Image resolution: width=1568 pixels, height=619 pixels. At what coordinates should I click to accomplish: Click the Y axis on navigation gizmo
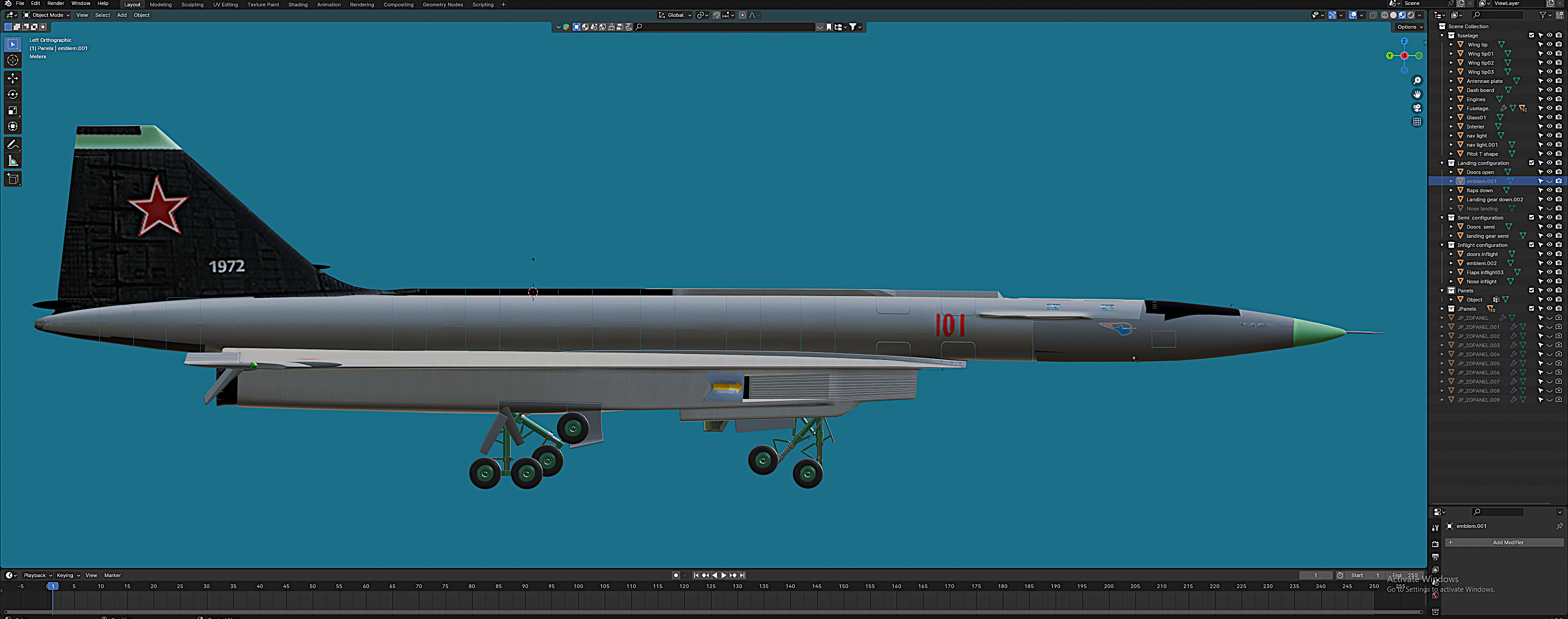(x=1390, y=56)
